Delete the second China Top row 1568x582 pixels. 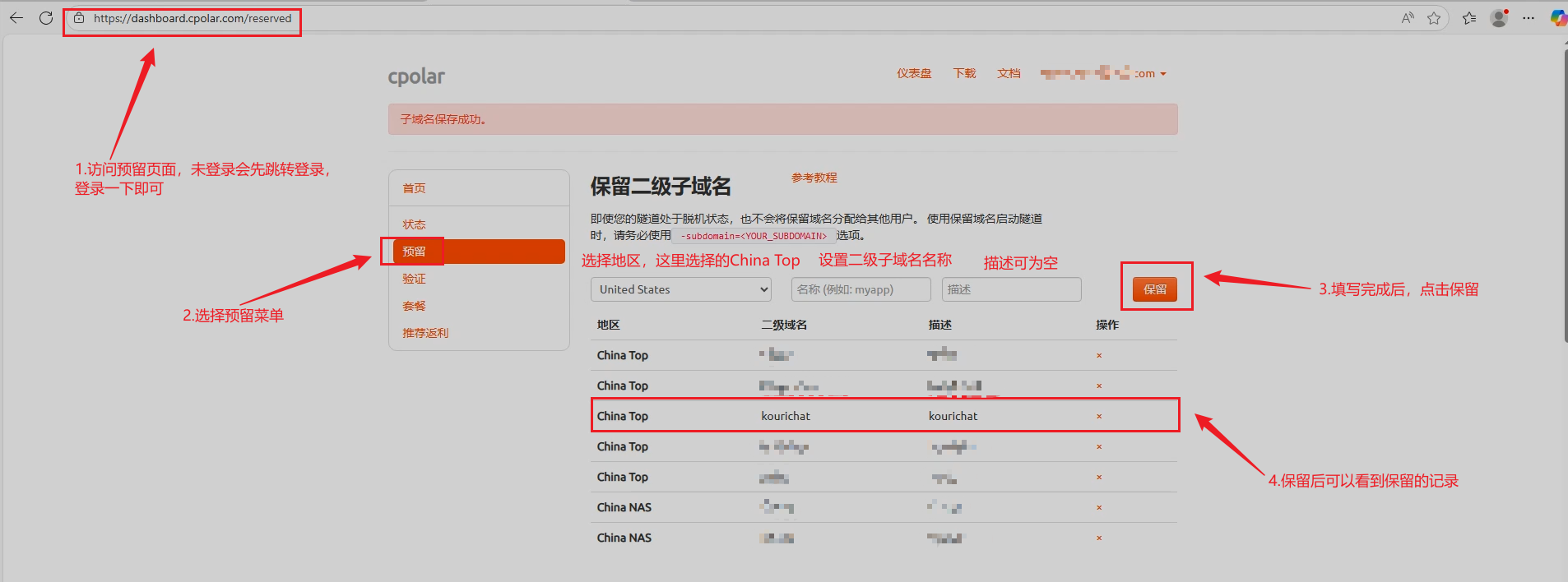point(1099,386)
